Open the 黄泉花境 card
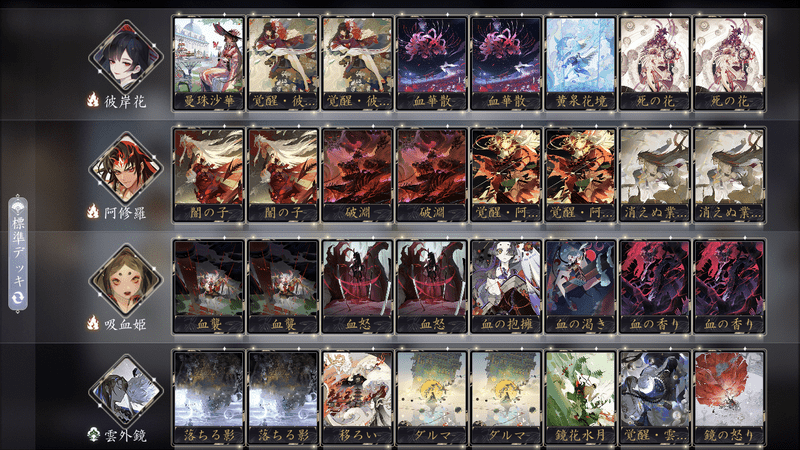The width and height of the screenshot is (800, 450). (x=580, y=63)
